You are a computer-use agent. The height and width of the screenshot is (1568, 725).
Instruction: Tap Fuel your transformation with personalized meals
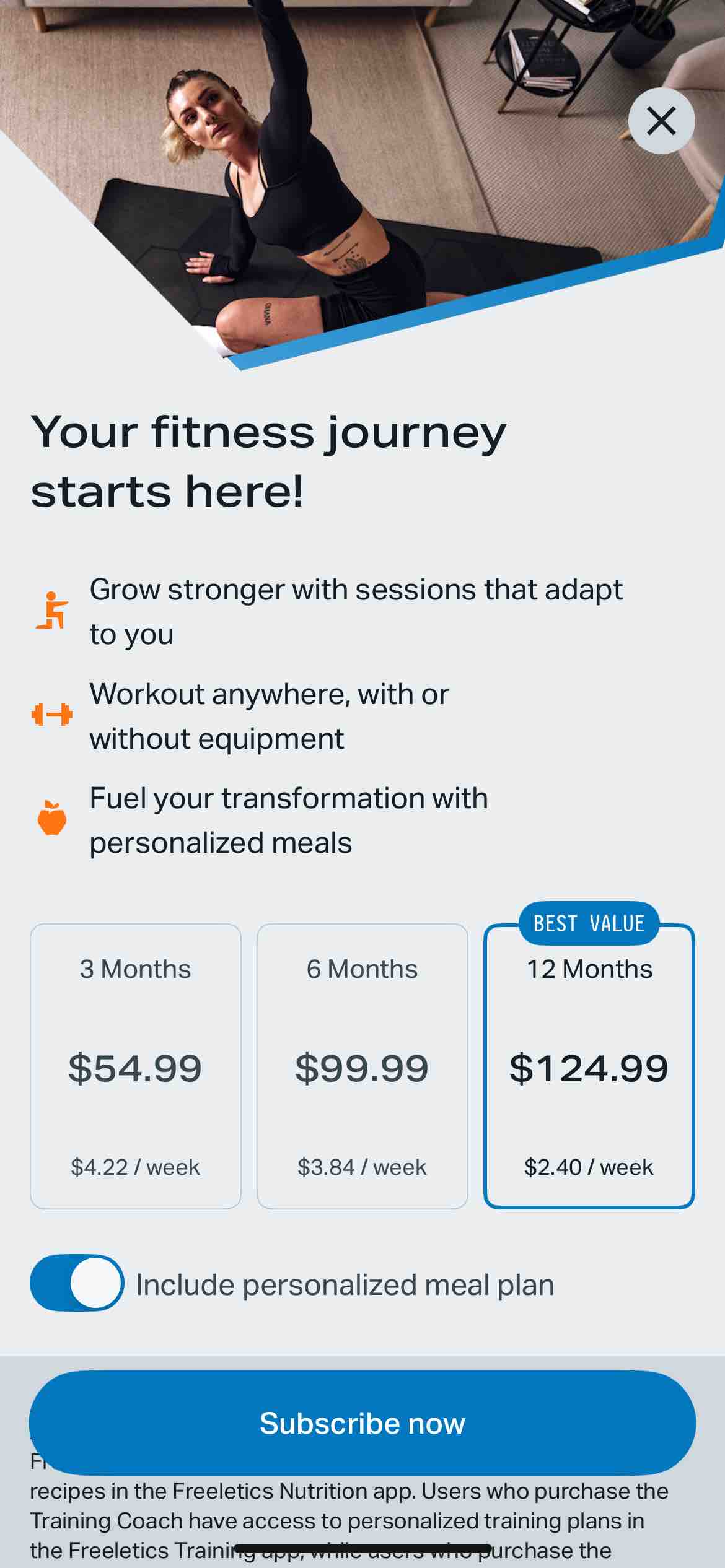coord(289,820)
